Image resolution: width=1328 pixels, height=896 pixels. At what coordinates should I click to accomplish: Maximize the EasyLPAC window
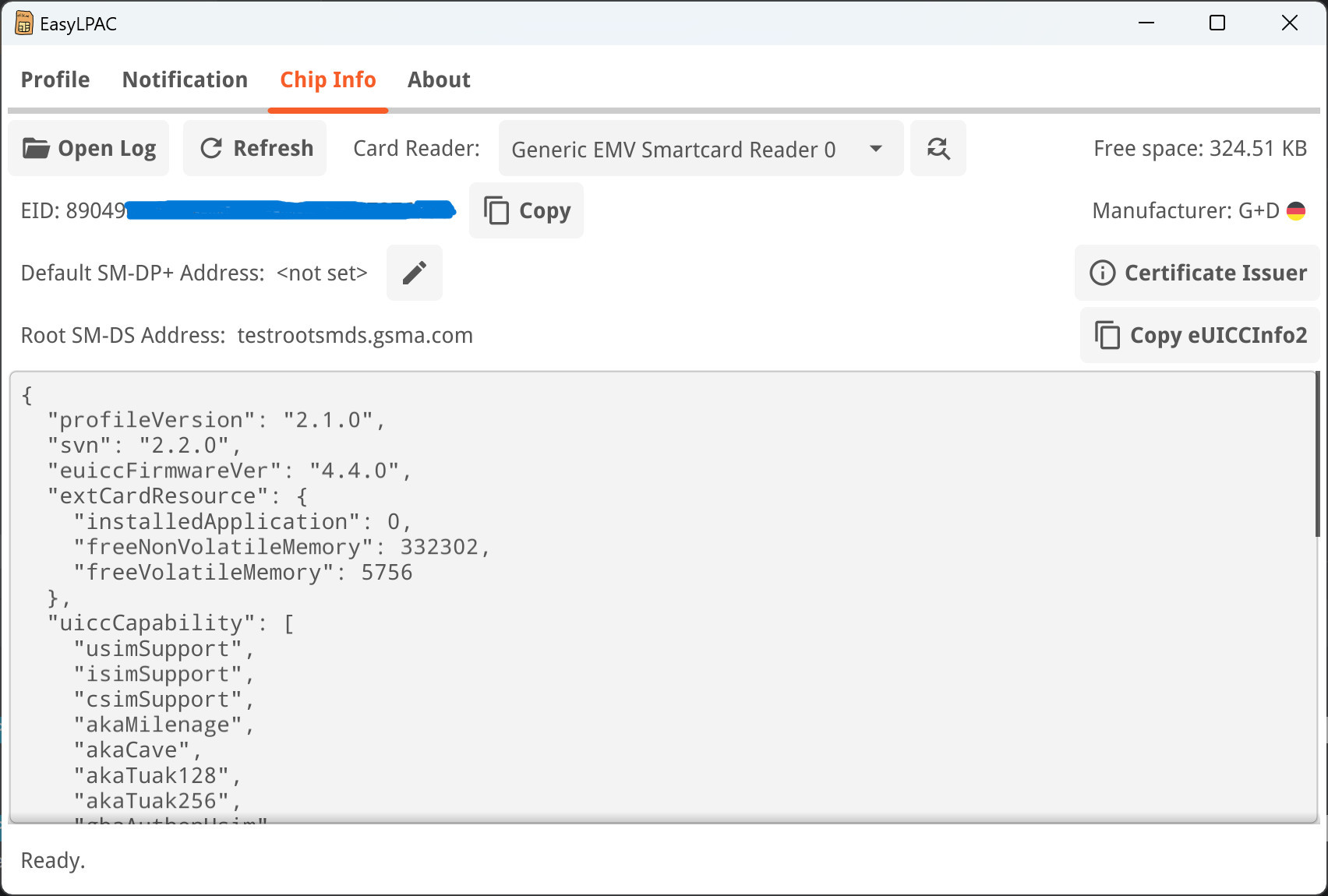pyautogui.click(x=1217, y=23)
